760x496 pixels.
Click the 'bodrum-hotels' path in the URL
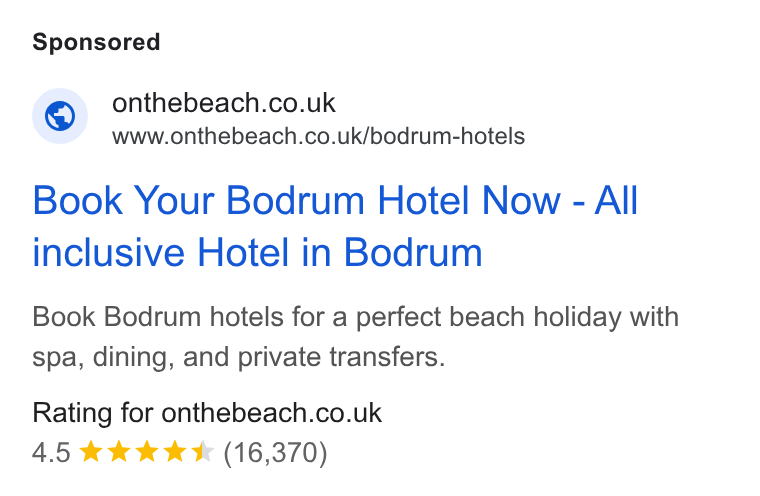447,136
